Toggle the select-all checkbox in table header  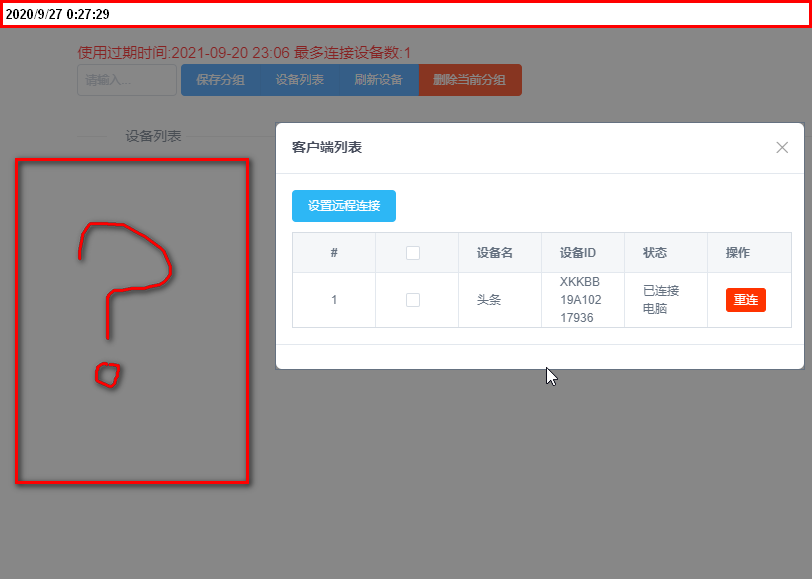[x=413, y=253]
